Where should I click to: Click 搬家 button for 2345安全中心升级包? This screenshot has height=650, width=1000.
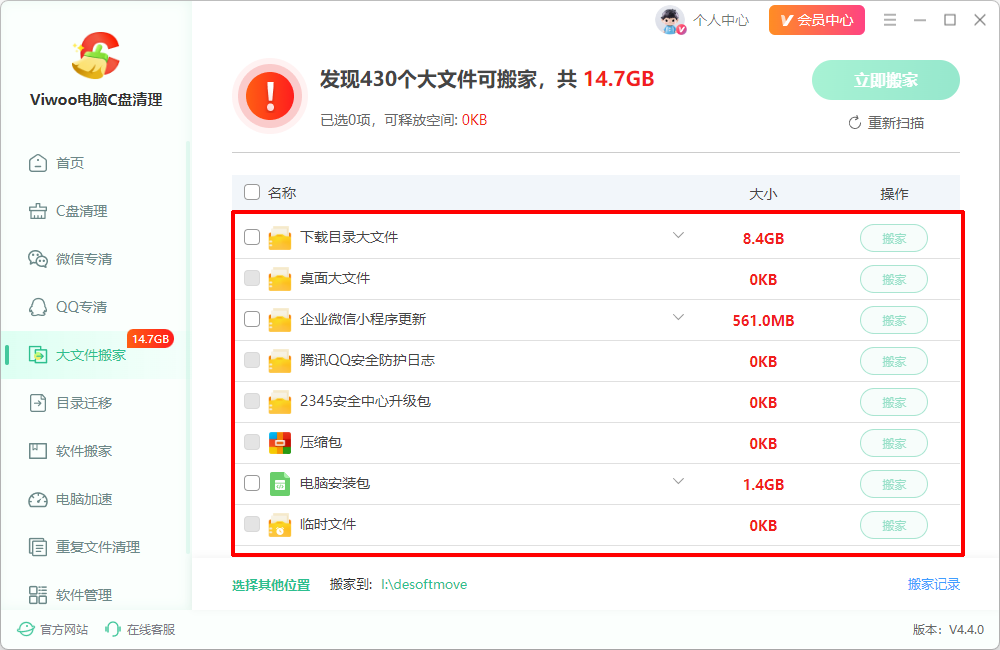coord(893,403)
